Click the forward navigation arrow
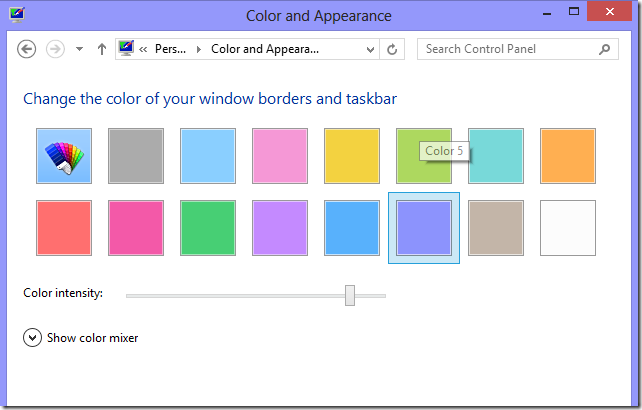 (x=55, y=49)
